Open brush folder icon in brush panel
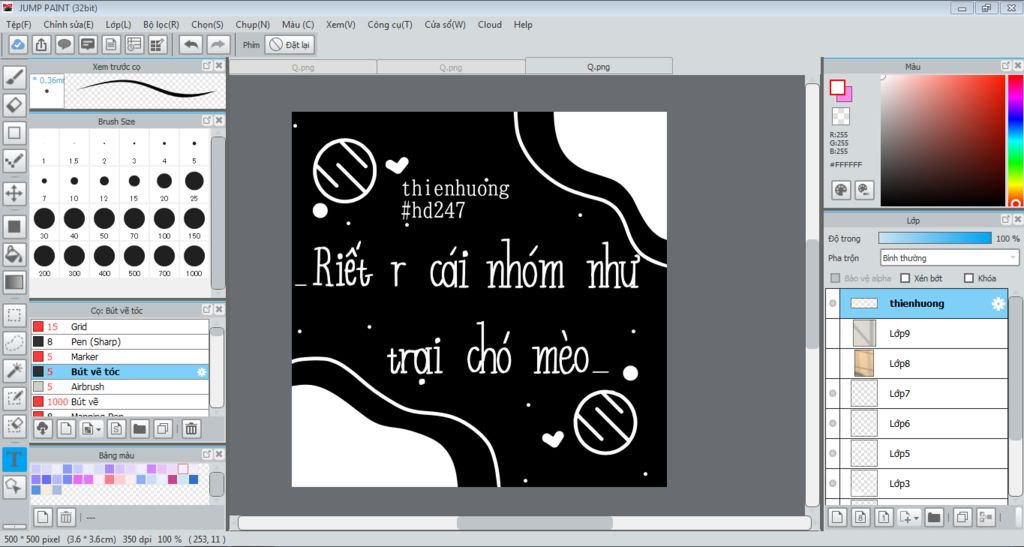This screenshot has width=1024, height=547. pos(139,429)
